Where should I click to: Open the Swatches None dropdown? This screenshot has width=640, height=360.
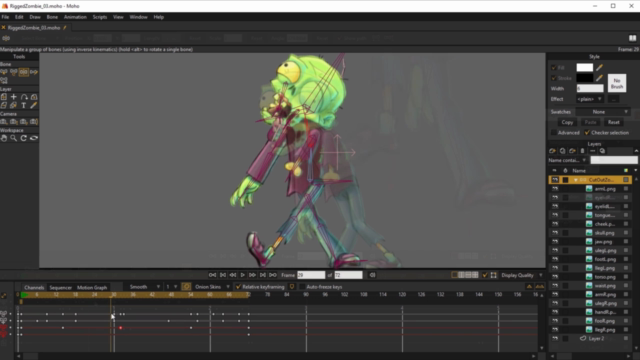pyautogui.click(x=602, y=112)
